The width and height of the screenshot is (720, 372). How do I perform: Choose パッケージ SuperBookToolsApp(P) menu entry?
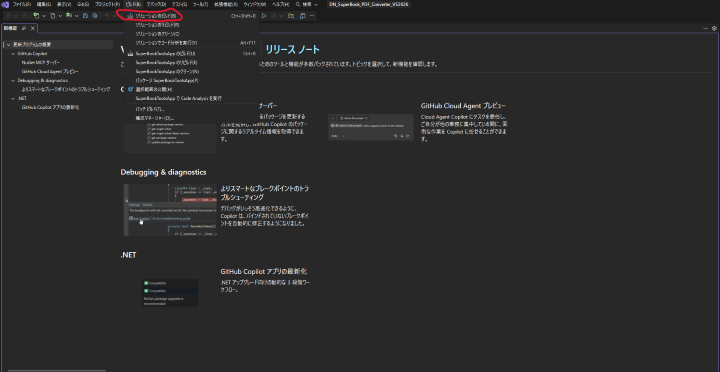(x=192, y=80)
